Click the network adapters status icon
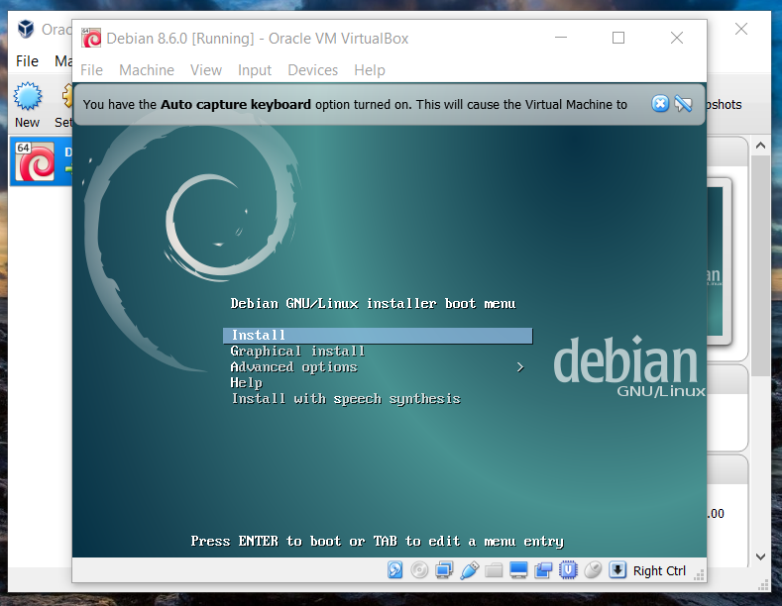The height and width of the screenshot is (606, 782). 444,570
